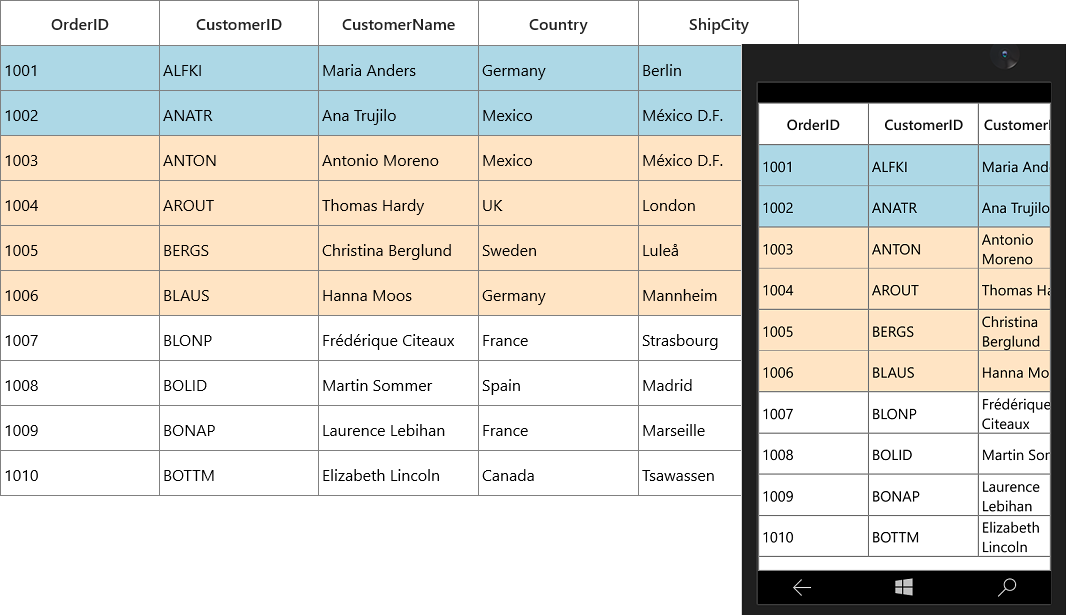Select the London ship city cell
This screenshot has height=615, width=1067.
(690, 203)
